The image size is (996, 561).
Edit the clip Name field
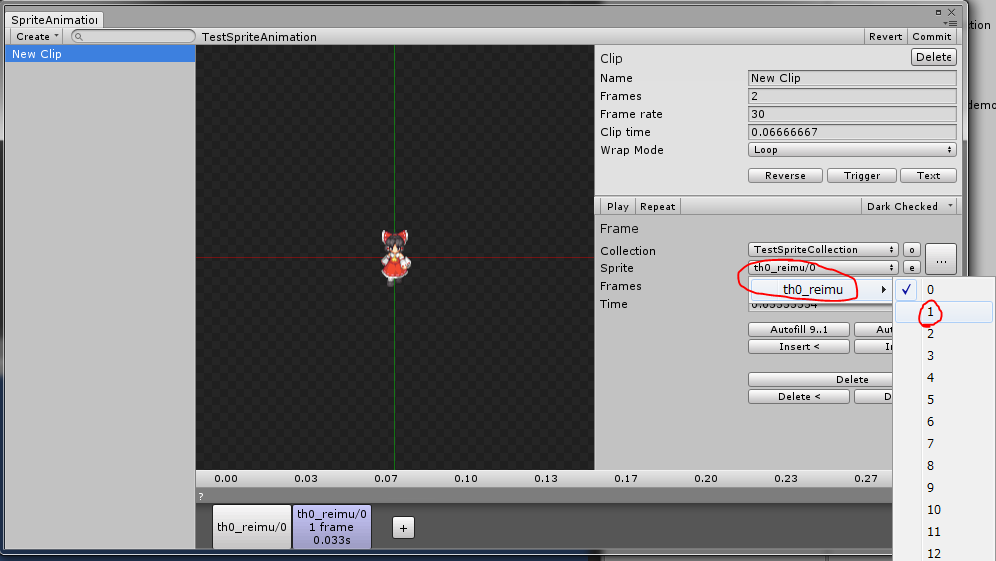coord(852,78)
